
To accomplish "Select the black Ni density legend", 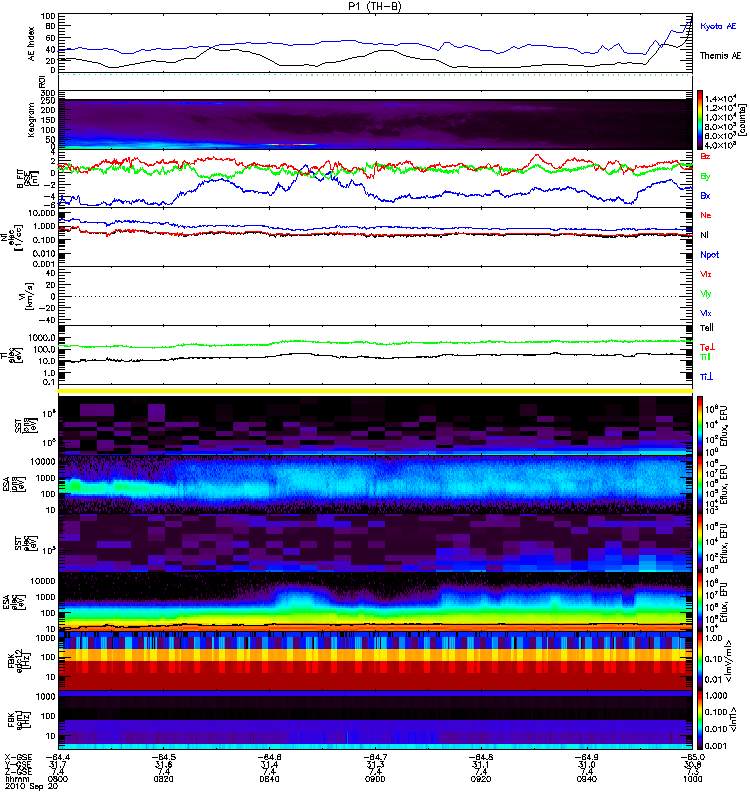I will [x=704, y=235].
